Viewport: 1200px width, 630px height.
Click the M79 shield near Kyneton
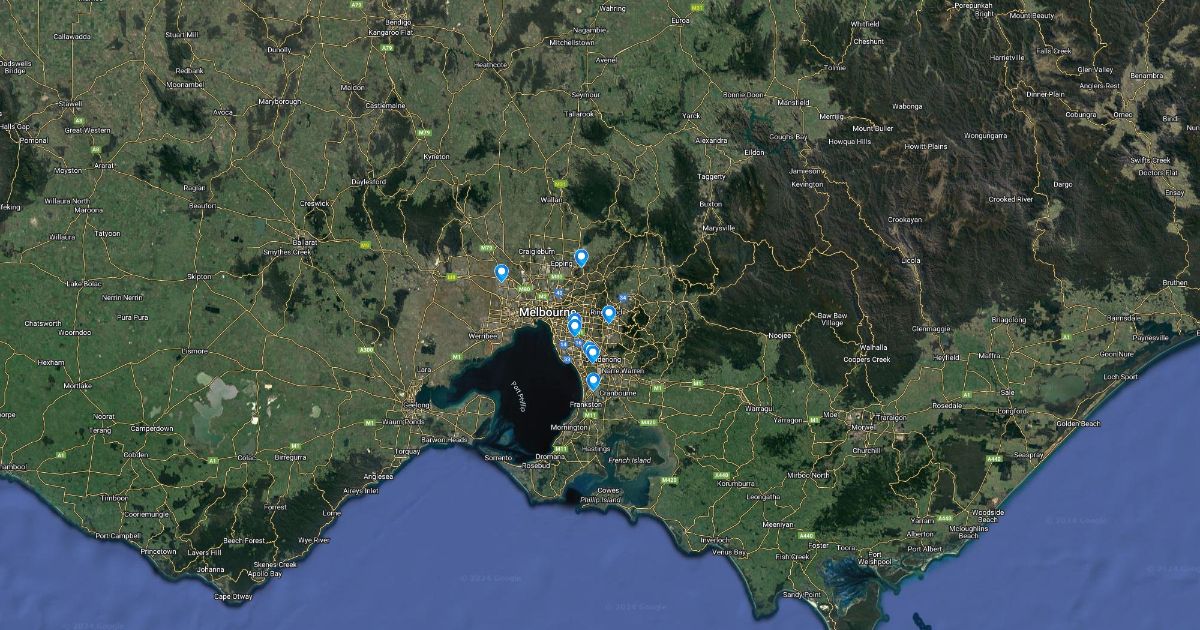(425, 132)
